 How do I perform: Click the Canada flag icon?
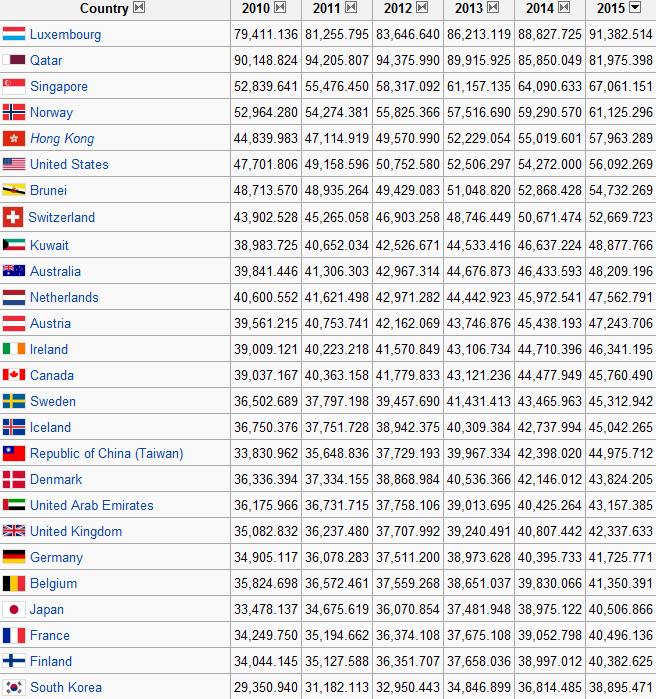[x=14, y=375]
